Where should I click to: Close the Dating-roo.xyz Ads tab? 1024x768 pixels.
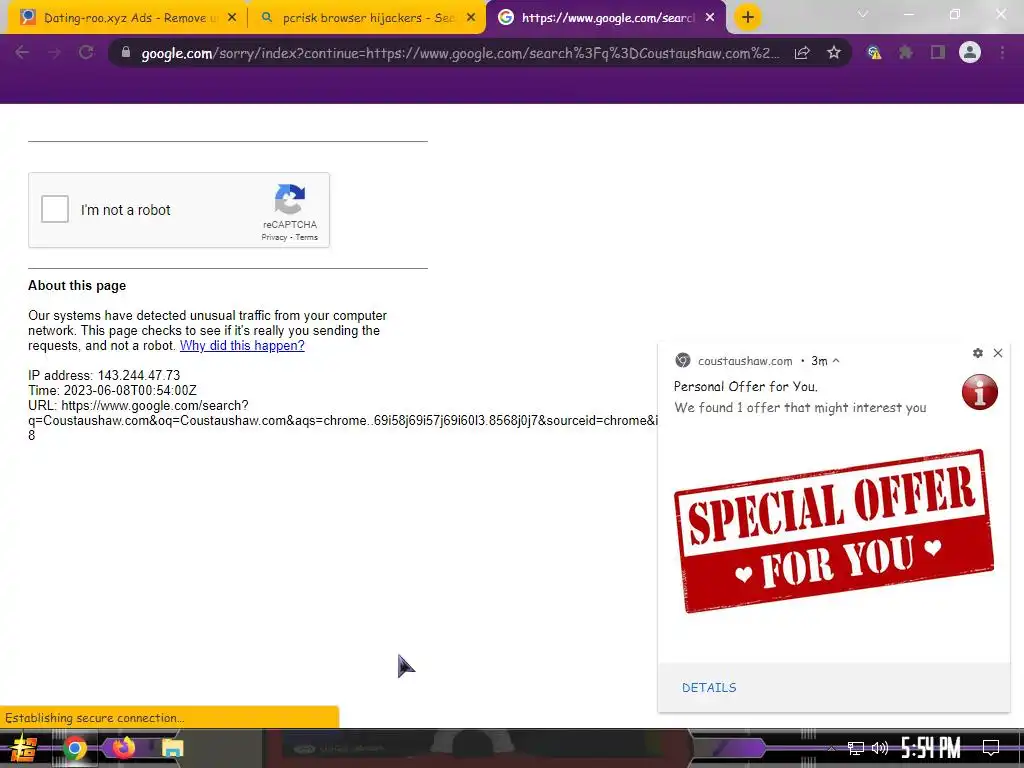tap(232, 18)
